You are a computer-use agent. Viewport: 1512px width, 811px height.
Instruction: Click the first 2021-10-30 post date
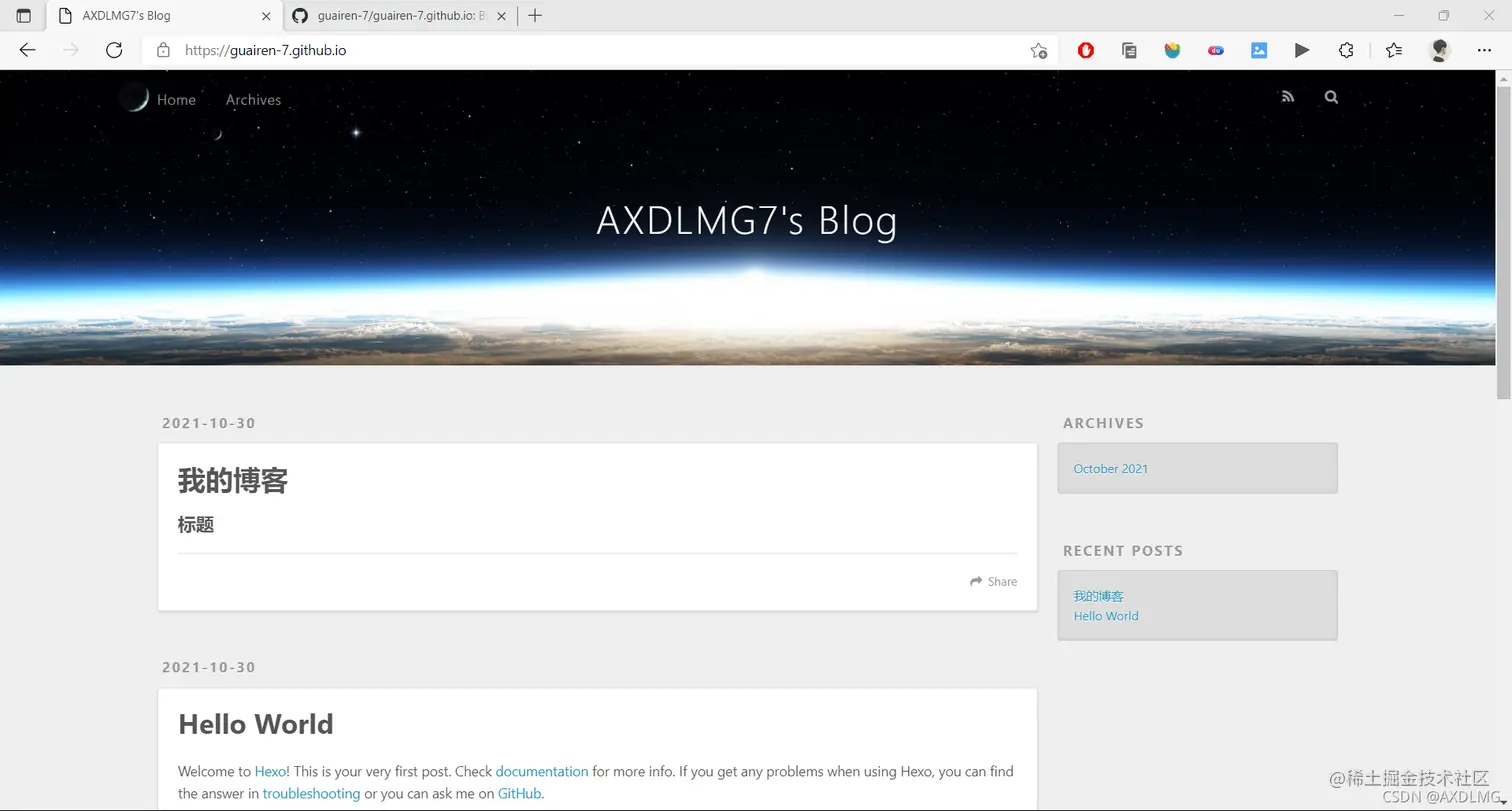point(209,423)
